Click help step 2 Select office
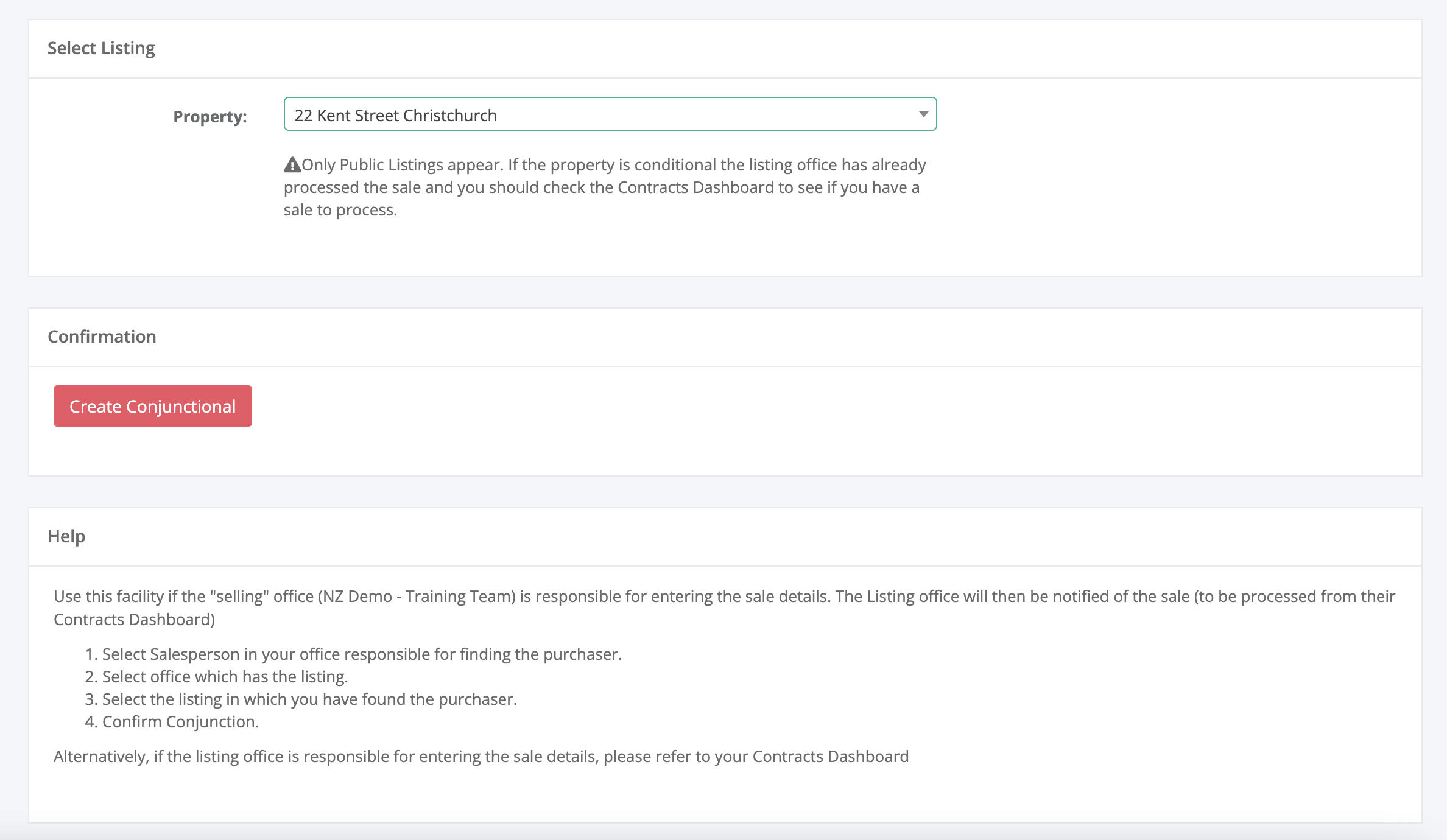The image size is (1447, 840). 225,677
